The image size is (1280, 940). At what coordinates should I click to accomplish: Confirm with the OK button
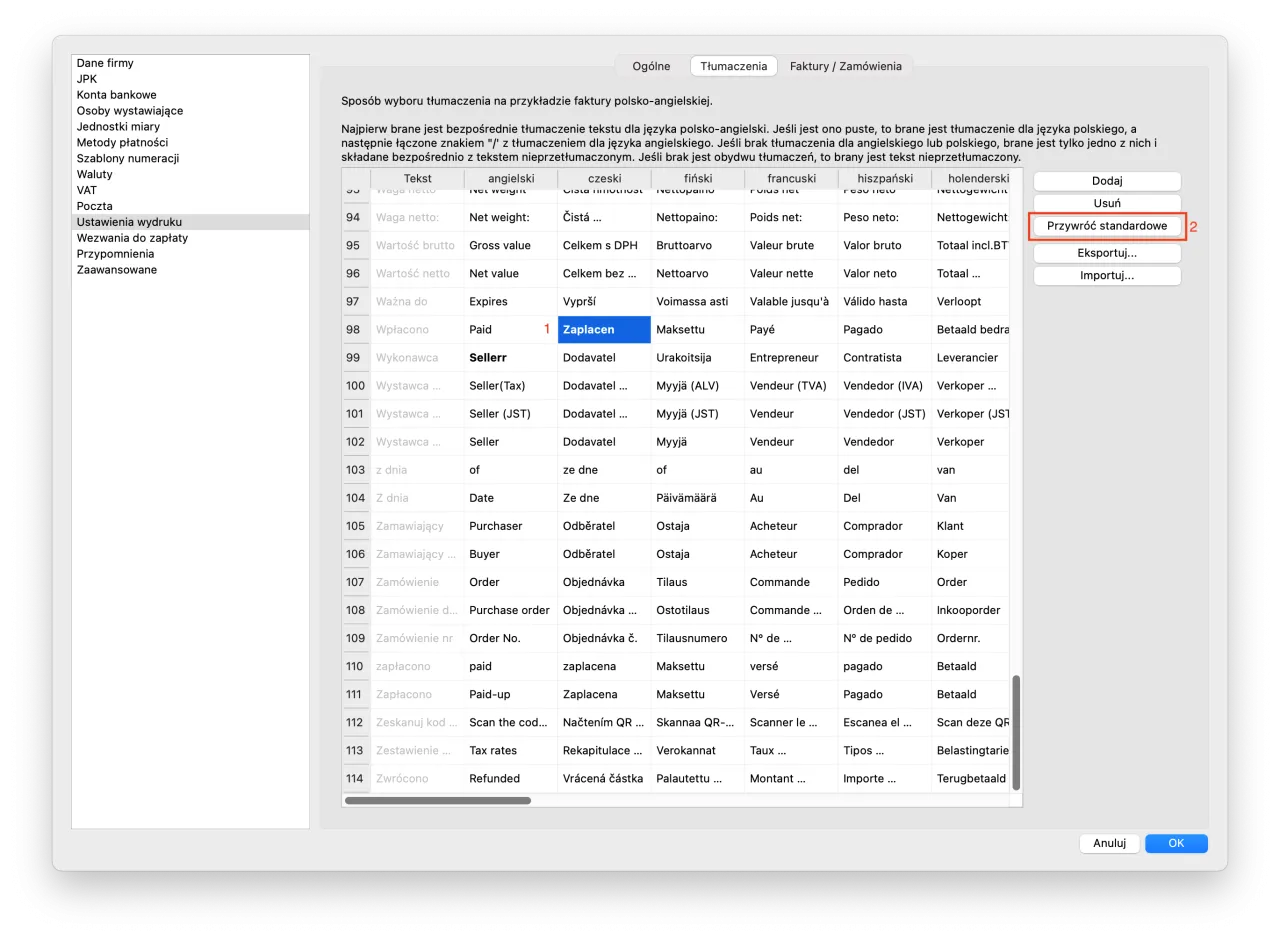[1176, 843]
